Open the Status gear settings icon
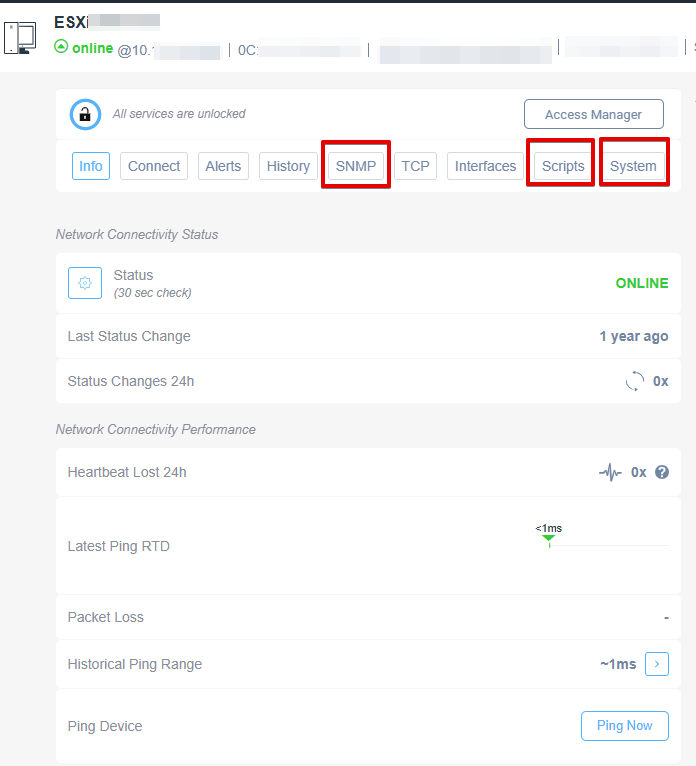This screenshot has height=766, width=696. coord(85,283)
